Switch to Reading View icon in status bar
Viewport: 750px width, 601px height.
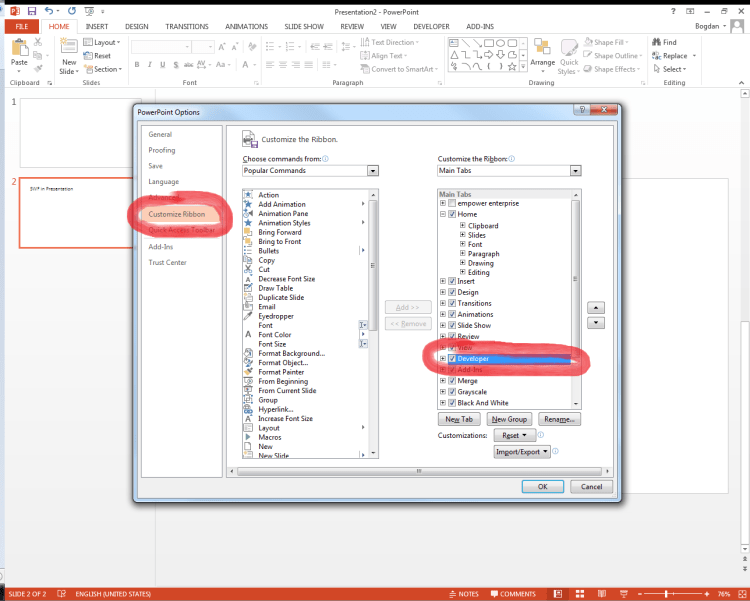[x=602, y=594]
